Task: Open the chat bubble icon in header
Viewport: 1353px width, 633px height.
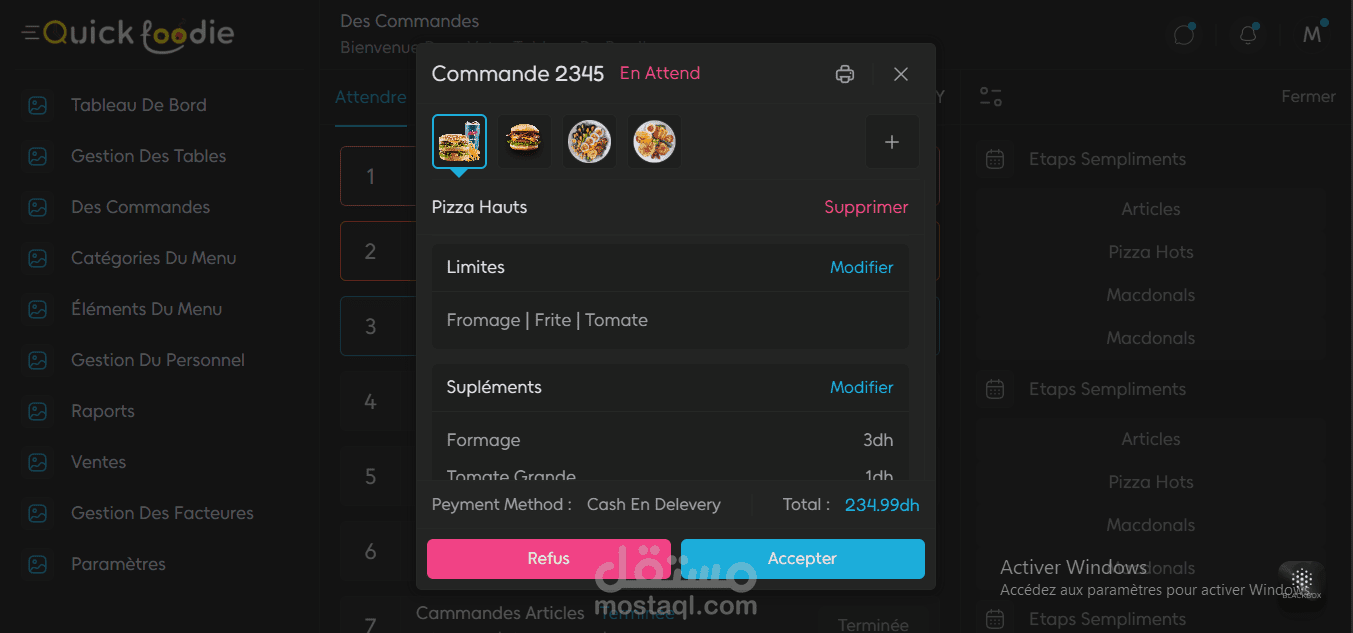Action: coord(1184,35)
